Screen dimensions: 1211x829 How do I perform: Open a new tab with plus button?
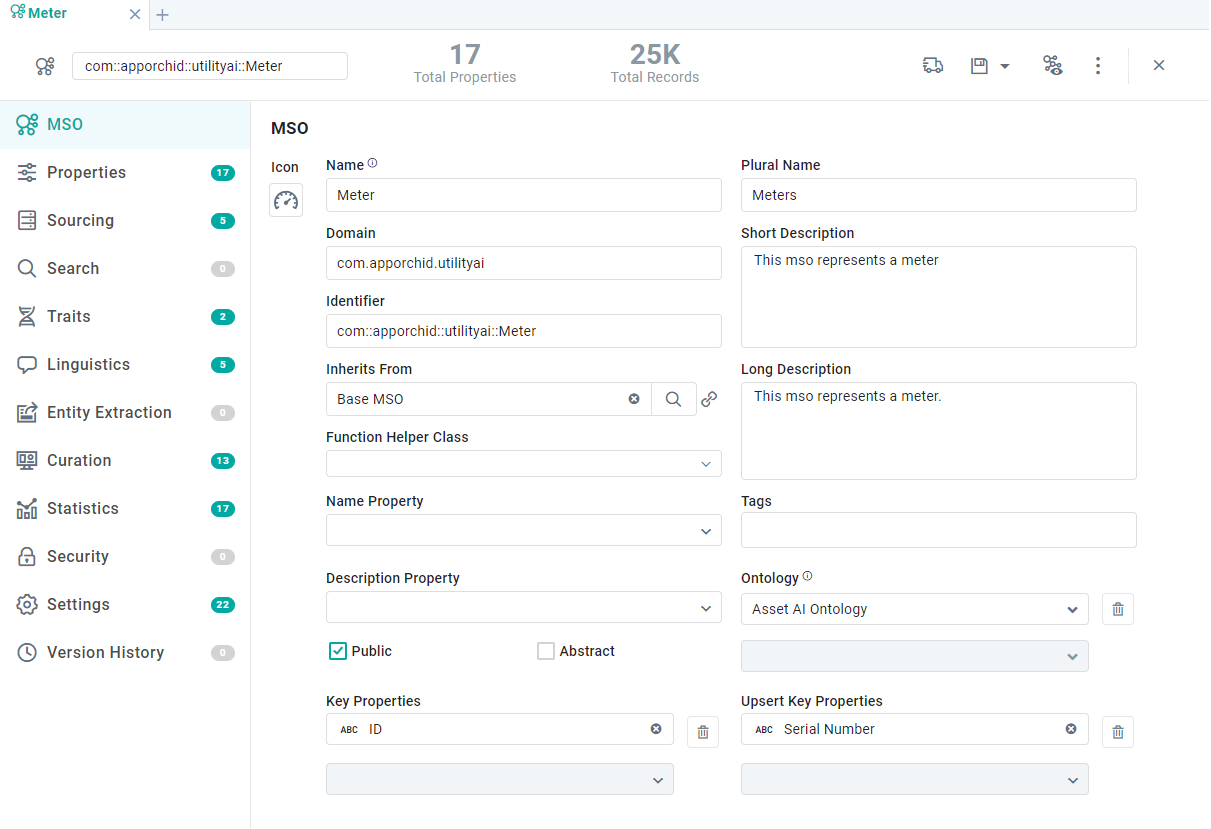click(x=163, y=15)
